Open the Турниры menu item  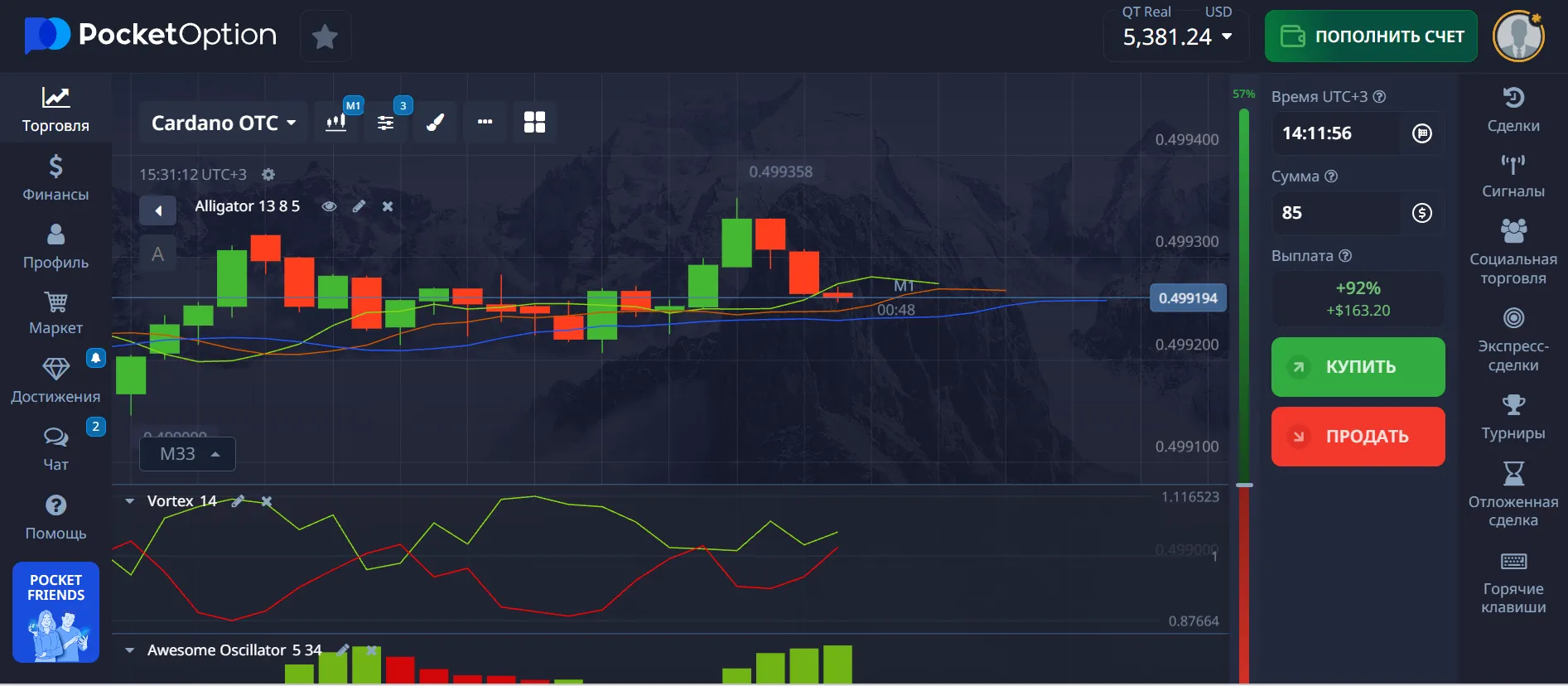coord(1513,417)
